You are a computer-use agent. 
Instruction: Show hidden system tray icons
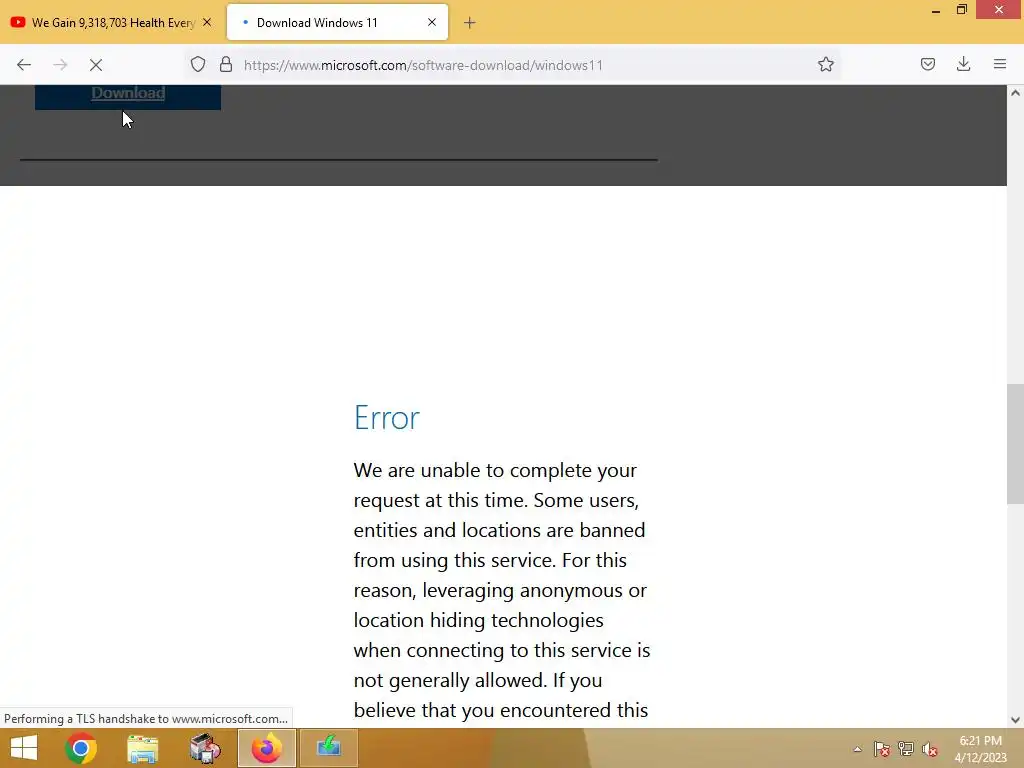click(857, 749)
